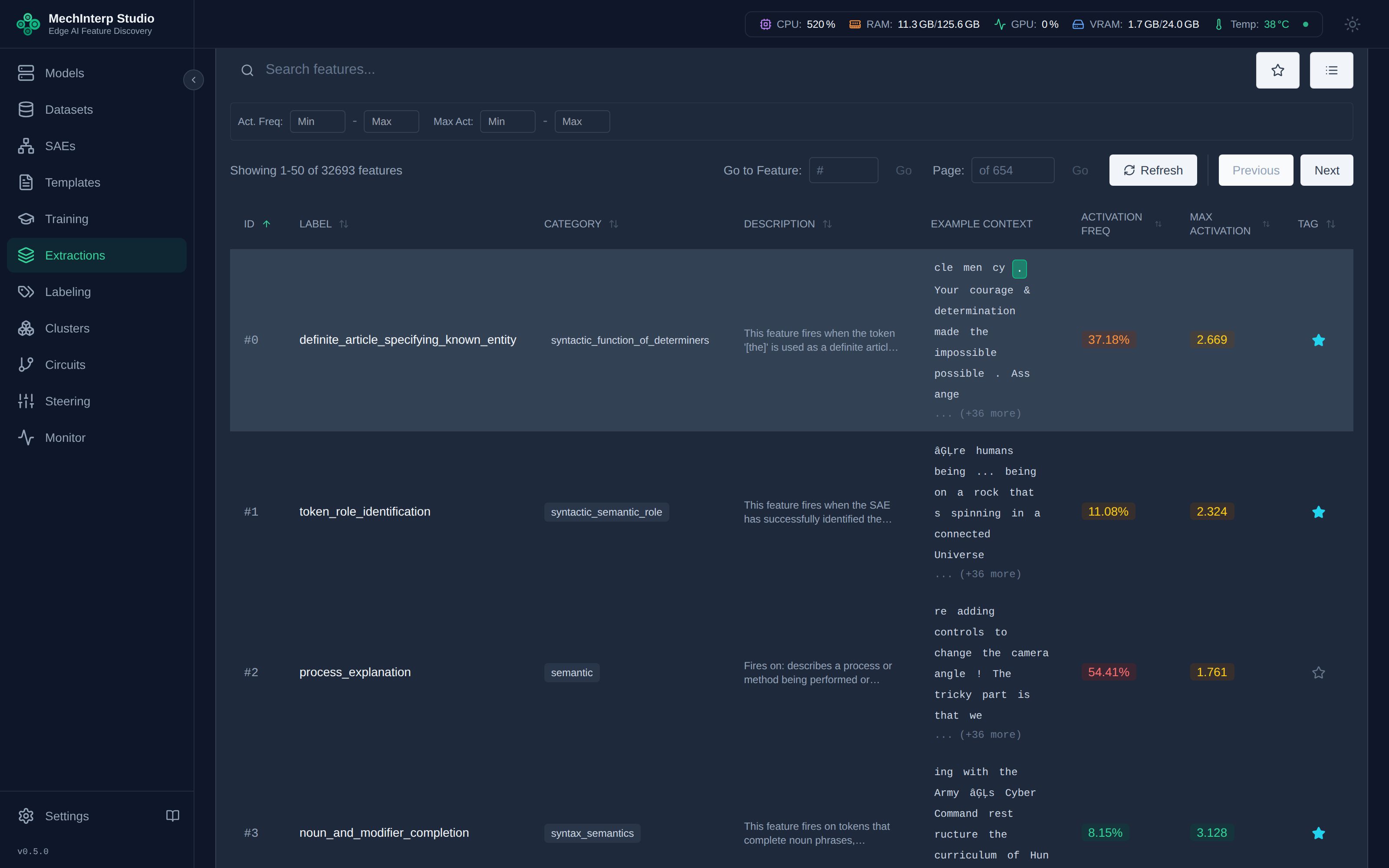The height and width of the screenshot is (868, 1389).
Task: Click the 3.128 max activation badge
Action: pos(1211,832)
